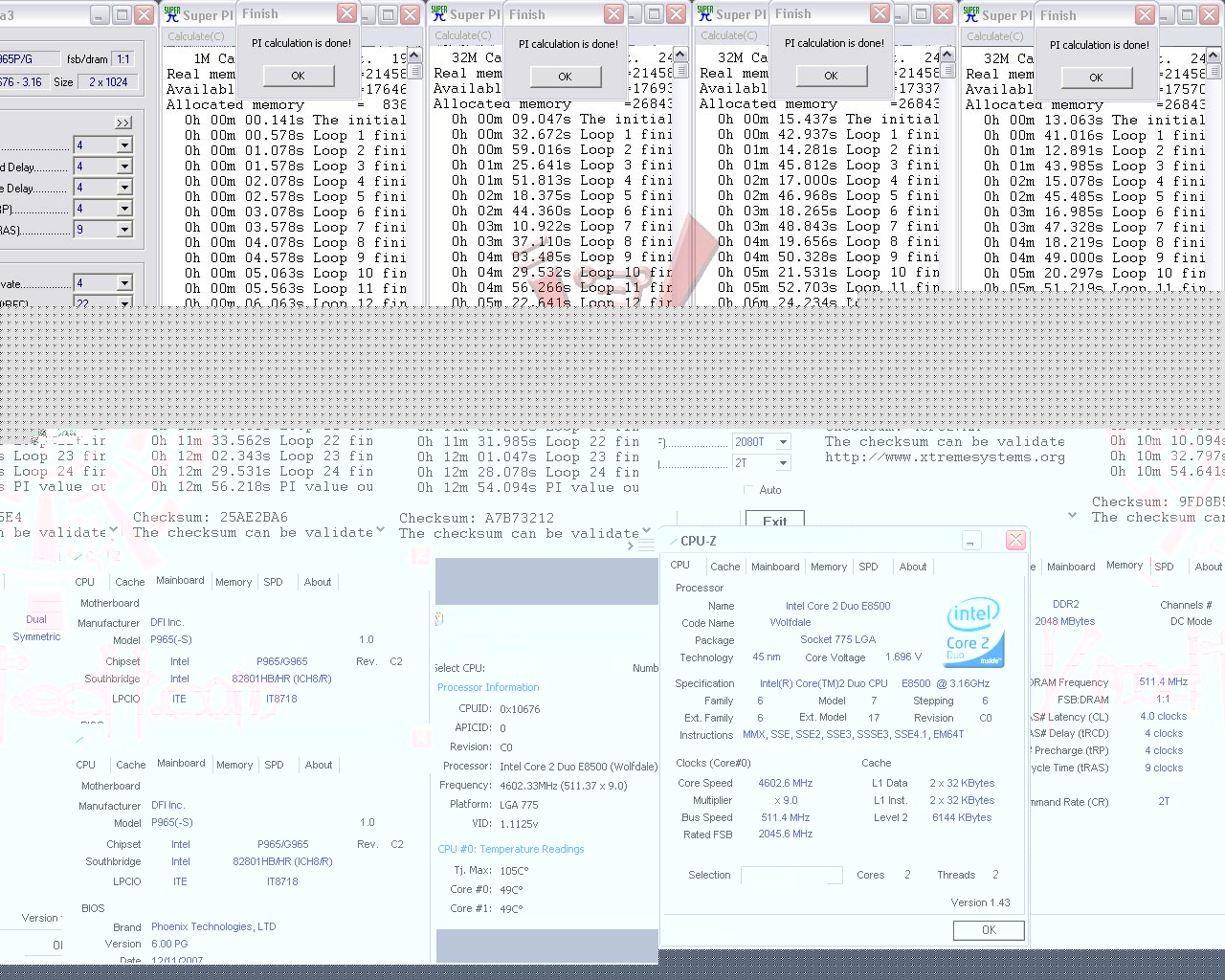This screenshot has height=980, width=1225.
Task: Select the Memory tab in the upper mainboard CPU-Z window
Action: pyautogui.click(x=234, y=582)
